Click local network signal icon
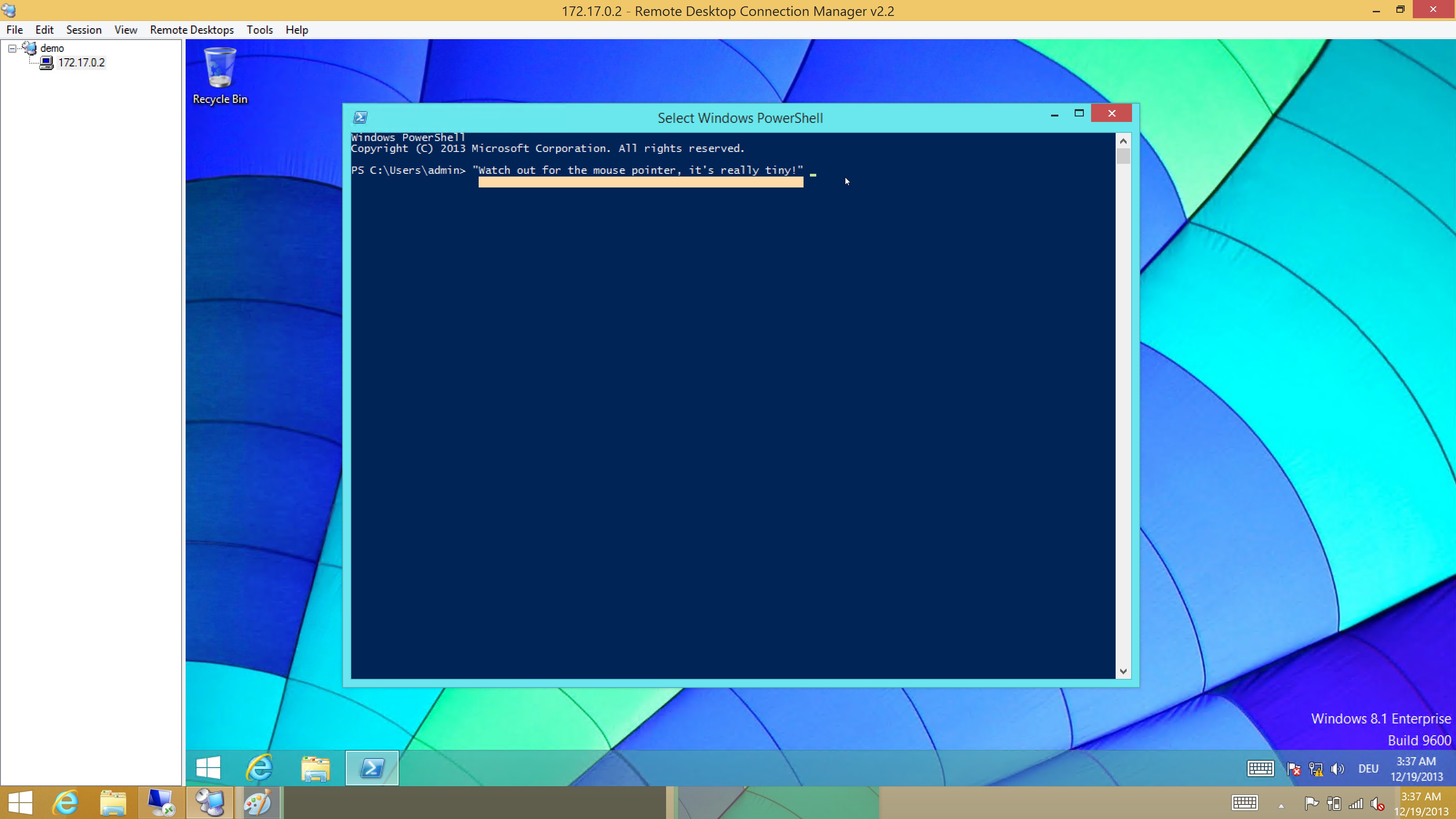Viewport: 1456px width, 819px height. [1355, 803]
